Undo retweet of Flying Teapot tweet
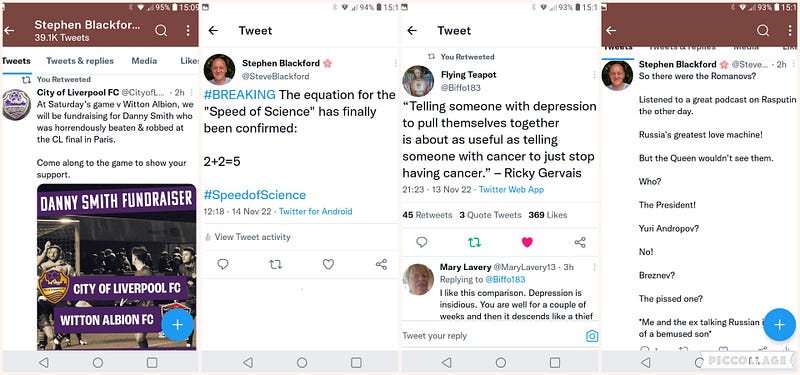Screen dimensions: 800x375 pyautogui.click(x=474, y=242)
